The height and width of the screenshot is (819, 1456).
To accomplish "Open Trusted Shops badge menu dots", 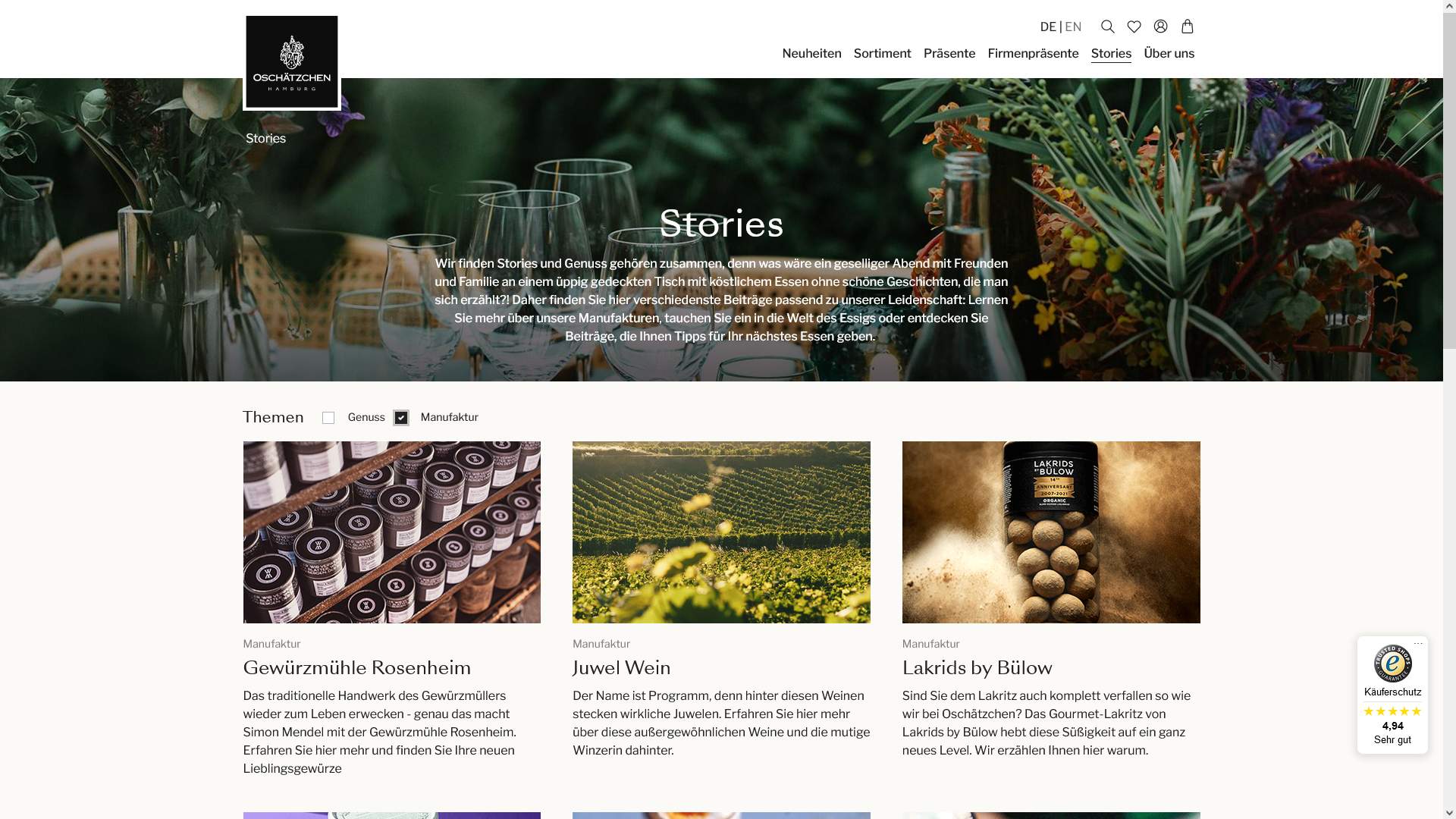I will click(1418, 644).
